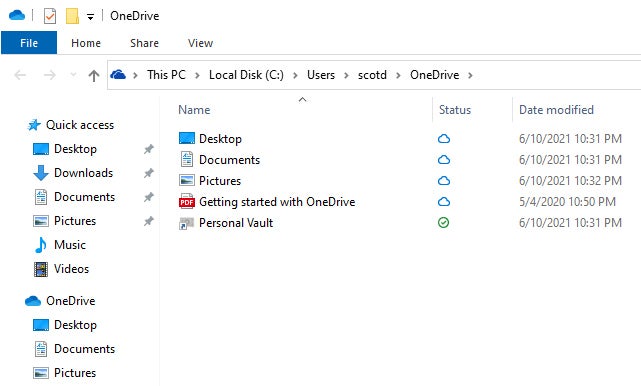The width and height of the screenshot is (641, 386).
Task: Click the green synced checkmark for Personal Vault
Action: (444, 222)
